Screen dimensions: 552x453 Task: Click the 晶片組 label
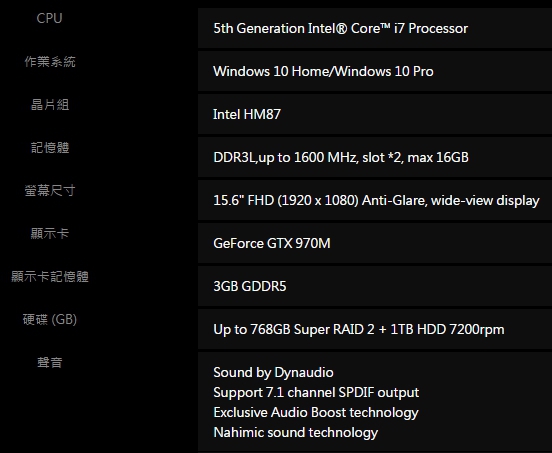tap(50, 105)
